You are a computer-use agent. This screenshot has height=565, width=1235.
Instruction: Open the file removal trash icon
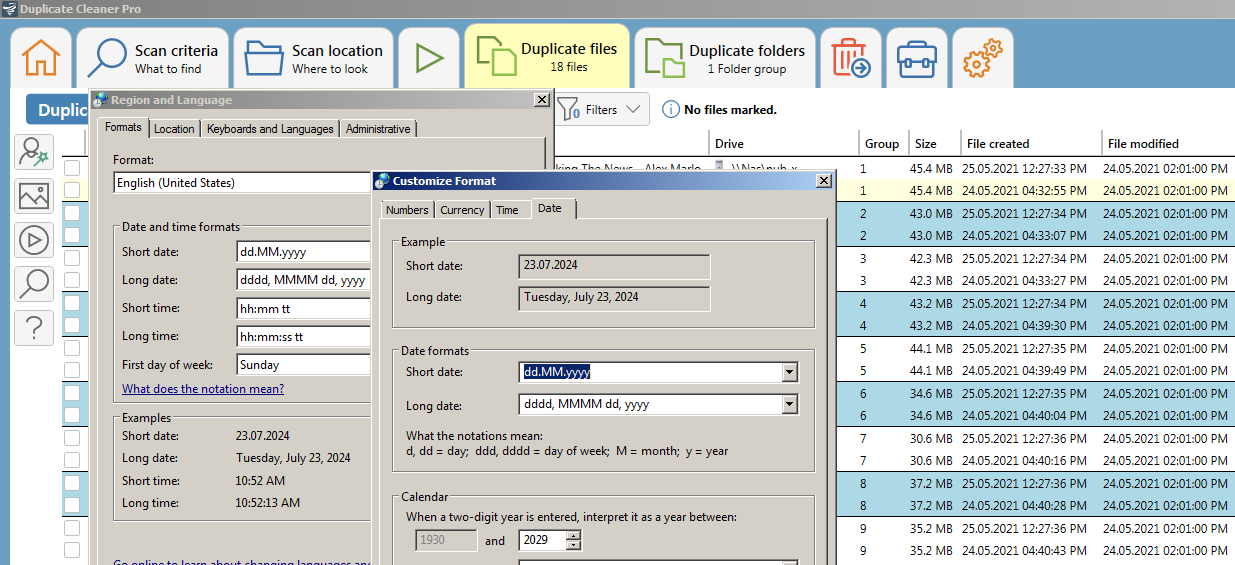click(851, 59)
